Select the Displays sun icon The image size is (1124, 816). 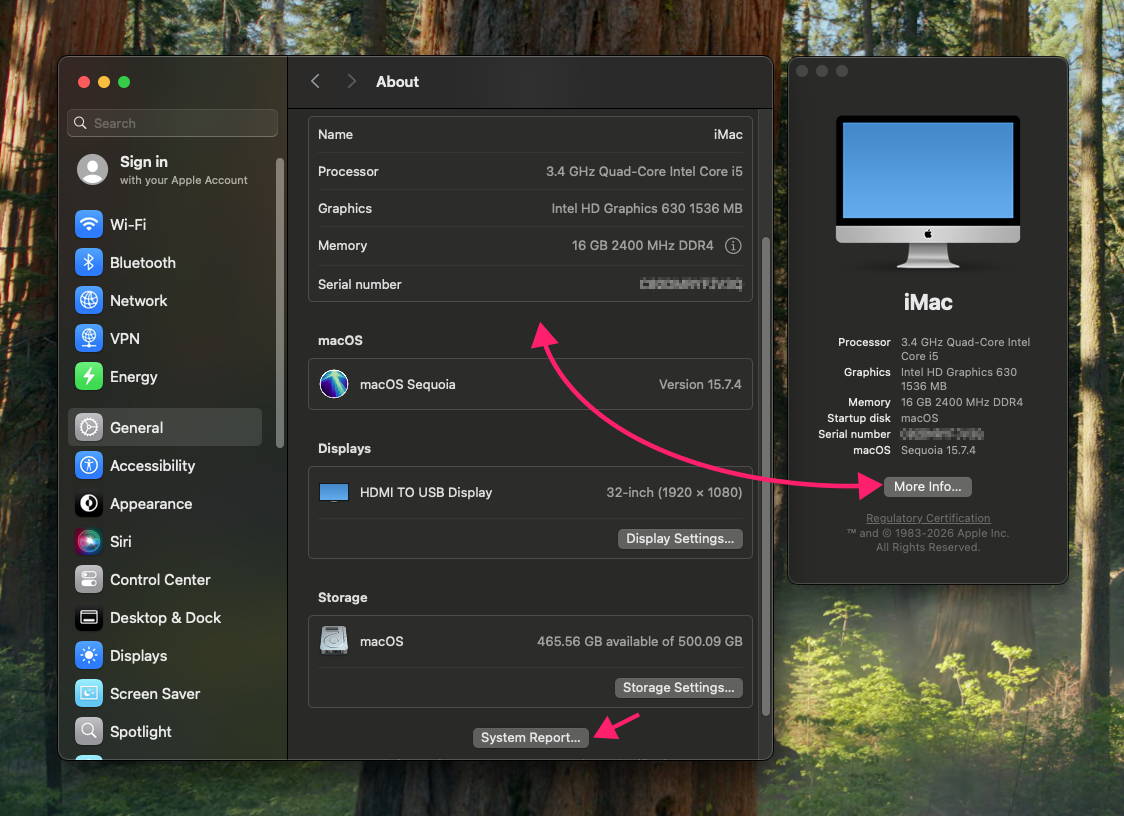tap(89, 655)
